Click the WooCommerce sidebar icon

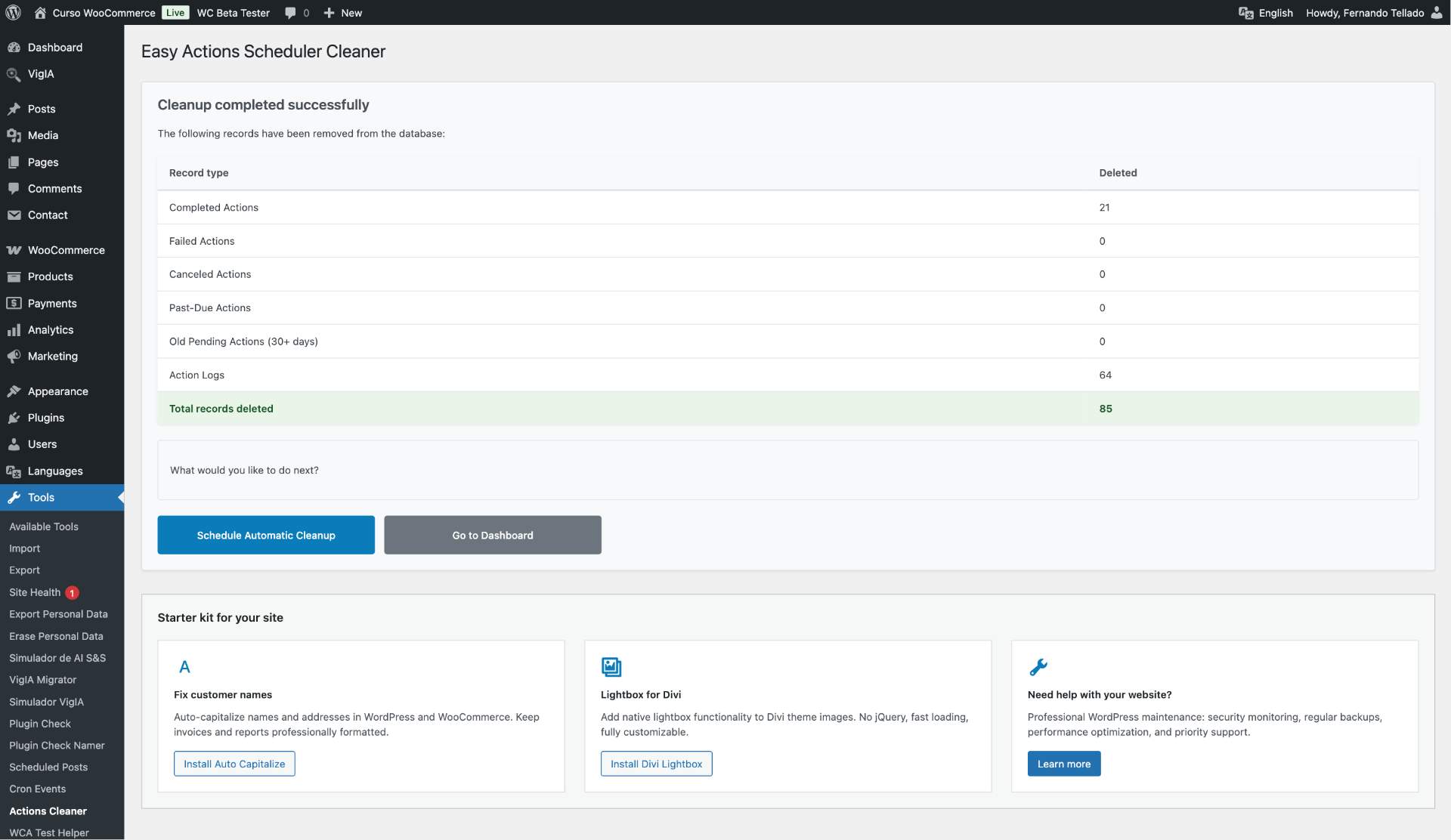point(14,250)
